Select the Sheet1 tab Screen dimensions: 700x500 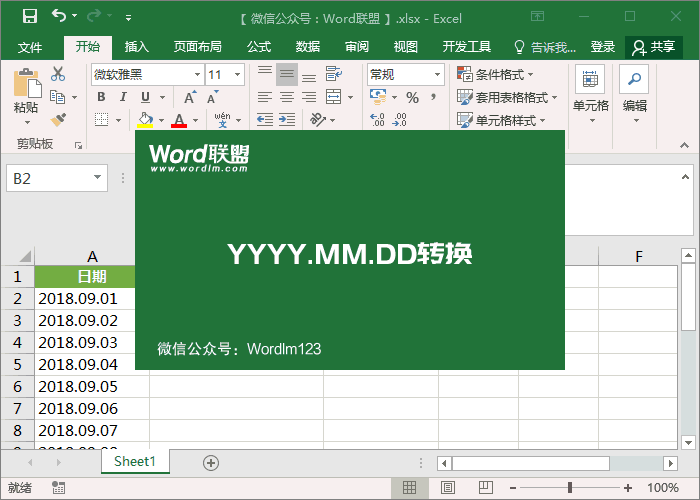135,461
